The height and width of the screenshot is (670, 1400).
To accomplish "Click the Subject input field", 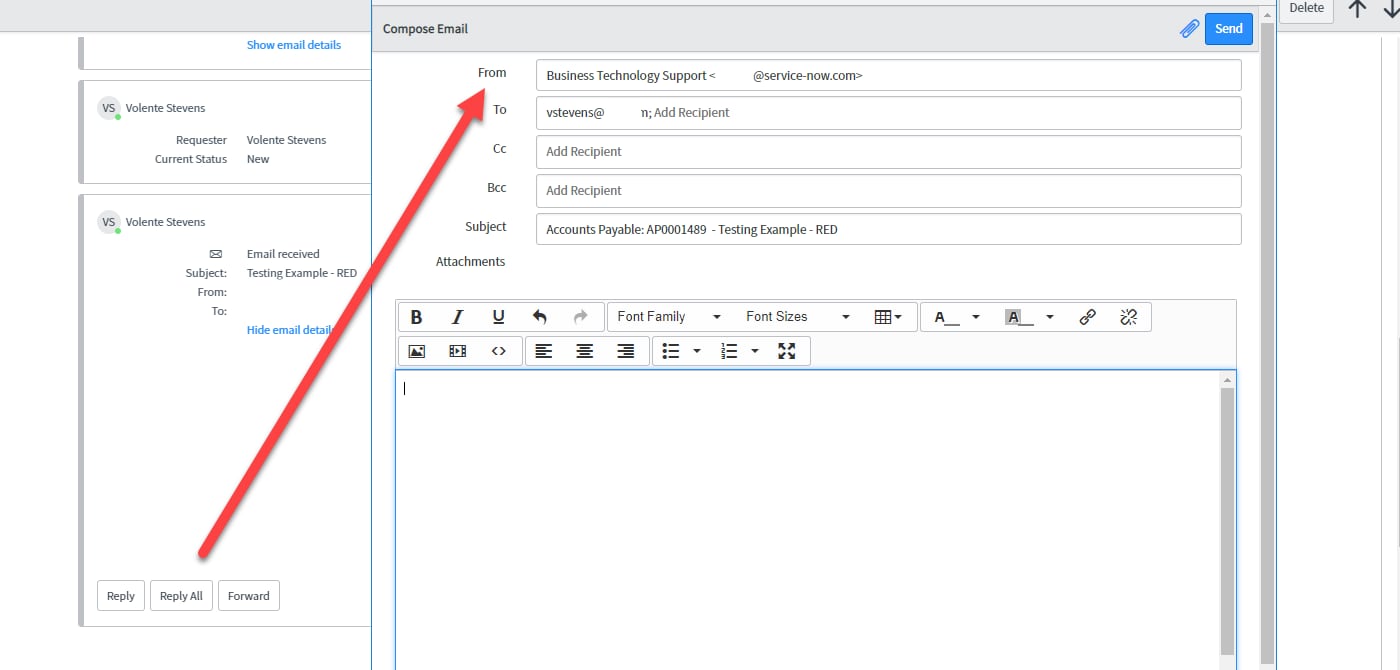I will [x=888, y=229].
